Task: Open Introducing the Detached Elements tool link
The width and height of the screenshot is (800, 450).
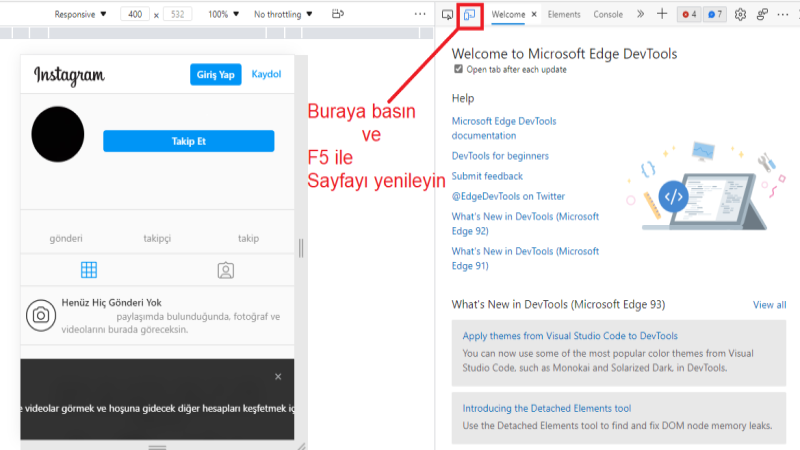Action: coord(546,408)
